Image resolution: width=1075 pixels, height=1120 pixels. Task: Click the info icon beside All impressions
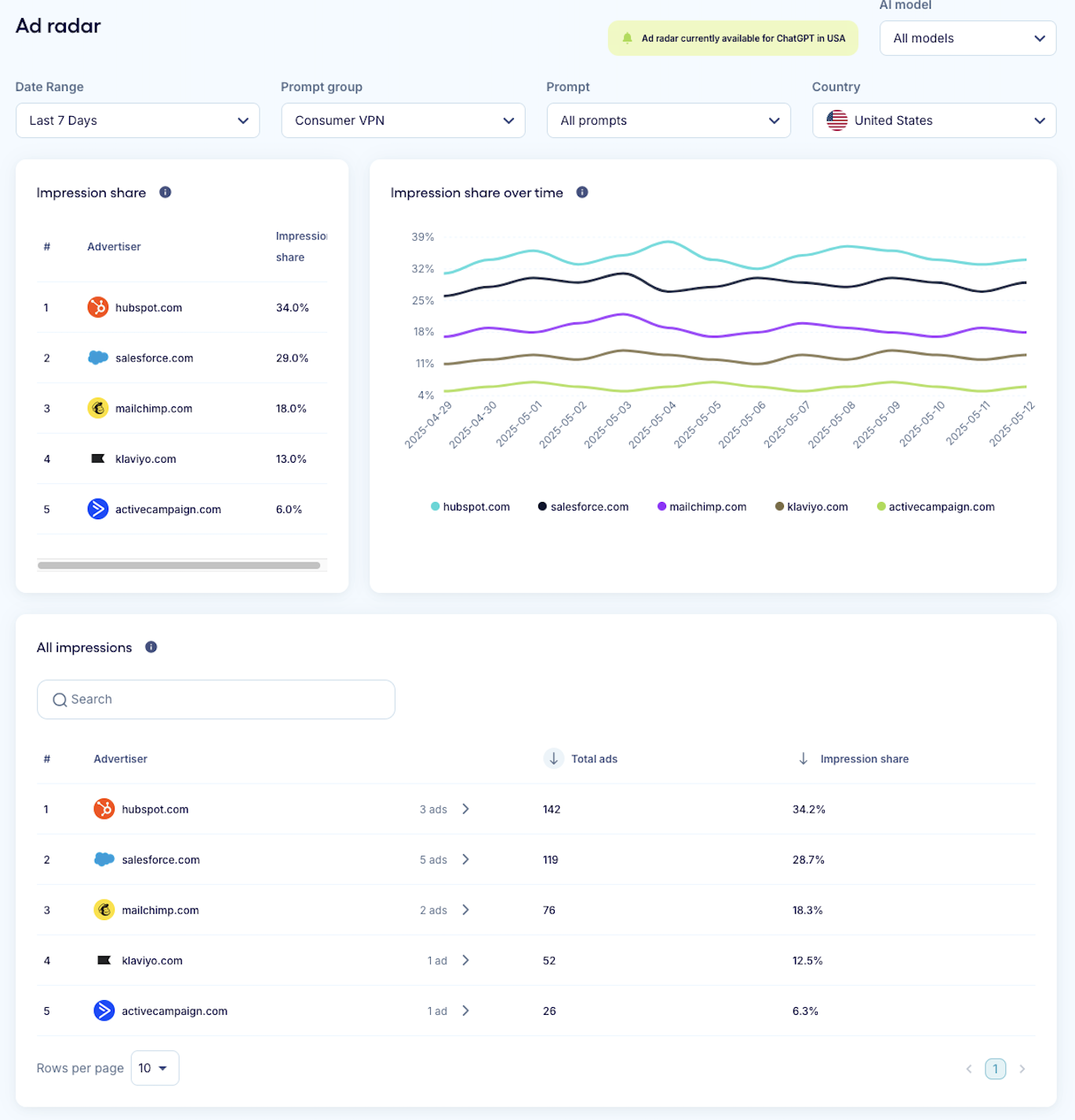pos(151,647)
